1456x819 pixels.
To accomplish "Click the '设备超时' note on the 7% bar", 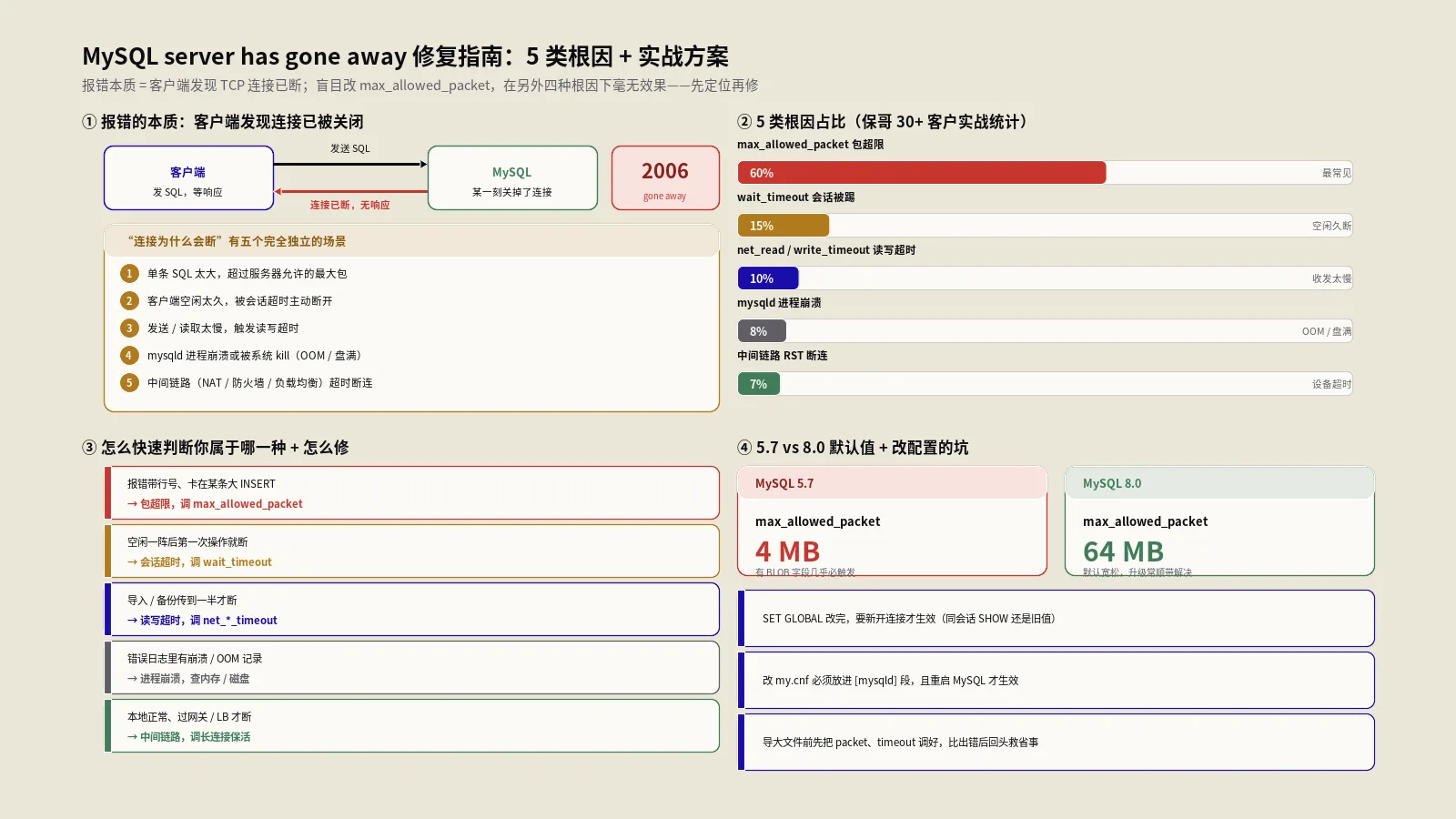I will pyautogui.click(x=1331, y=384).
